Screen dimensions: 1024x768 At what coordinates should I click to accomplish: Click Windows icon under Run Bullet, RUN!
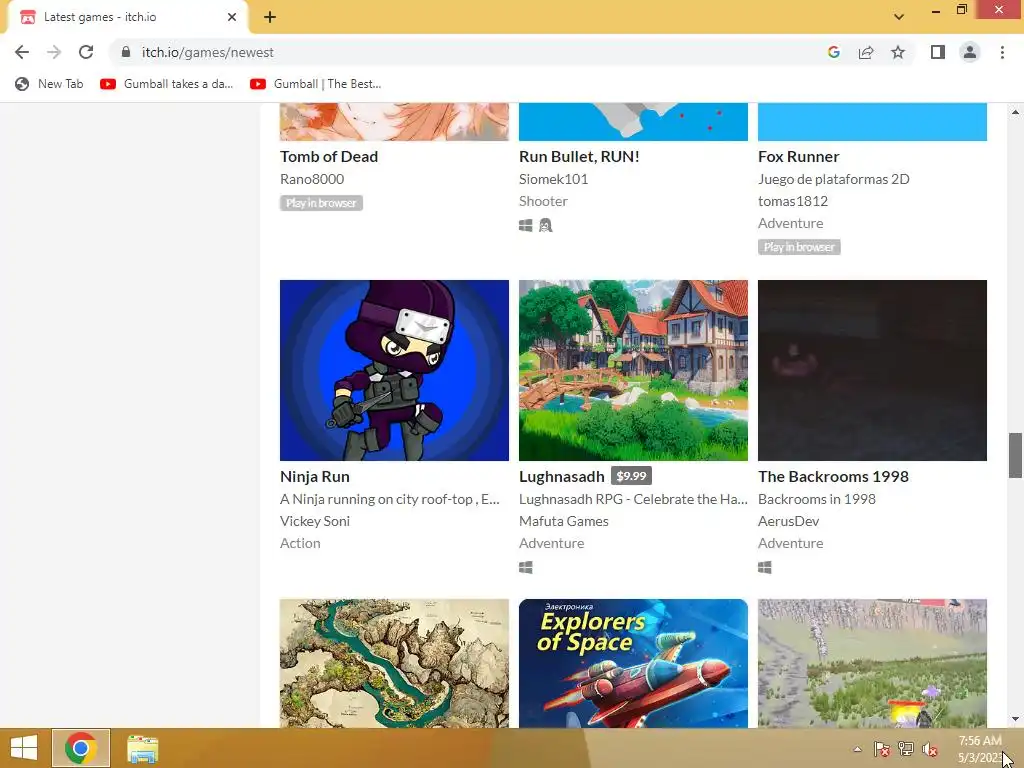click(526, 225)
